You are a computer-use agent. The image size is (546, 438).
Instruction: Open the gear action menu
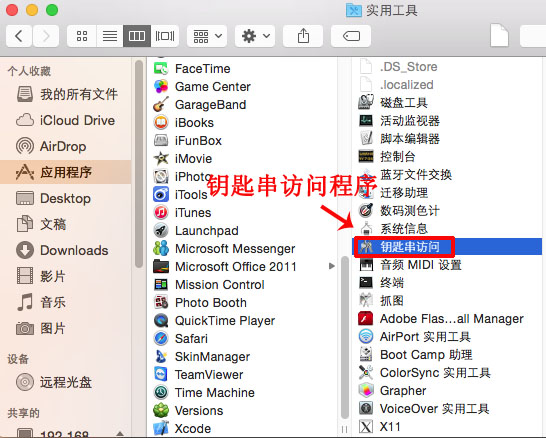(x=255, y=36)
